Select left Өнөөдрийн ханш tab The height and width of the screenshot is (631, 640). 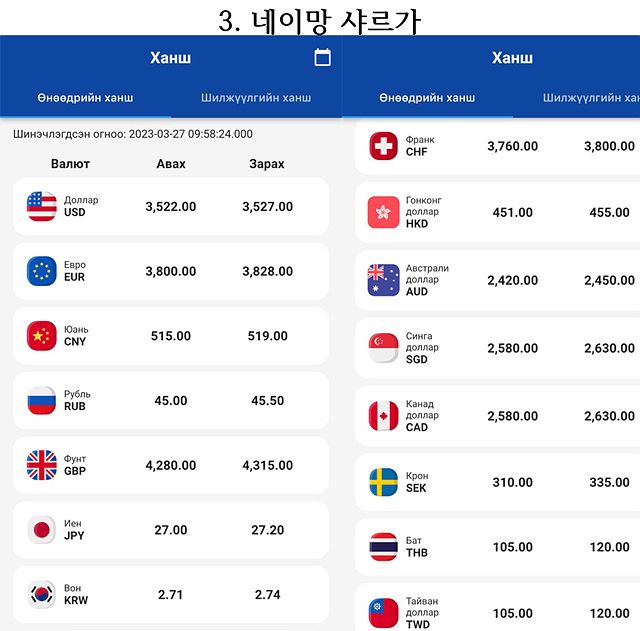click(x=85, y=98)
